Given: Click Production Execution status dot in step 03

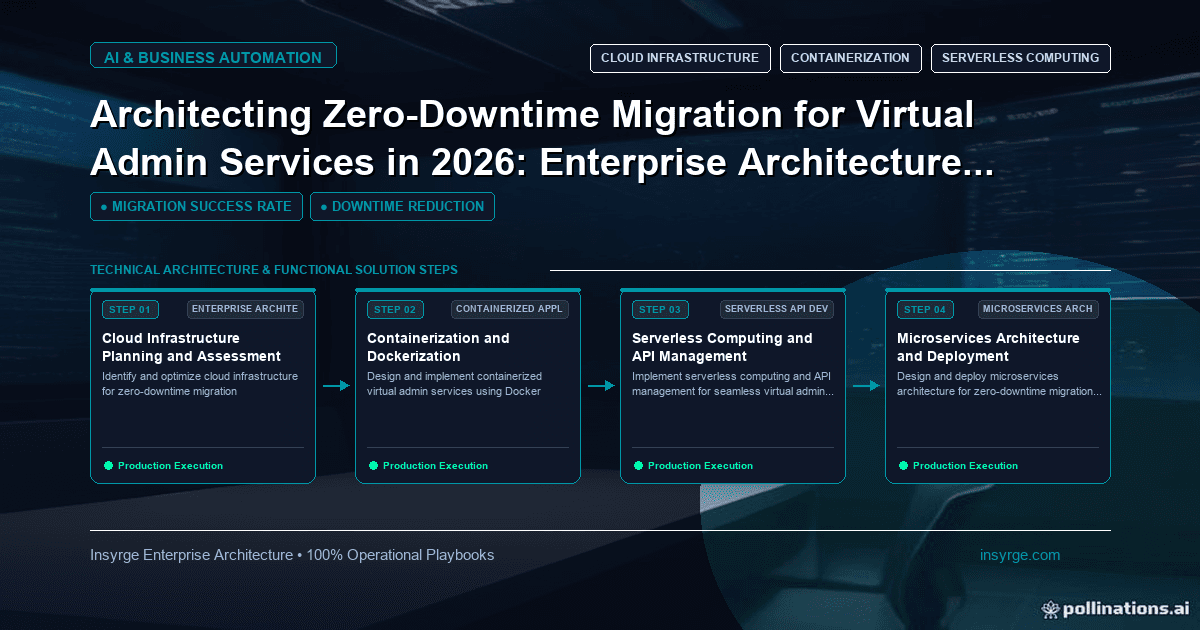Looking at the screenshot, I should pos(638,465).
